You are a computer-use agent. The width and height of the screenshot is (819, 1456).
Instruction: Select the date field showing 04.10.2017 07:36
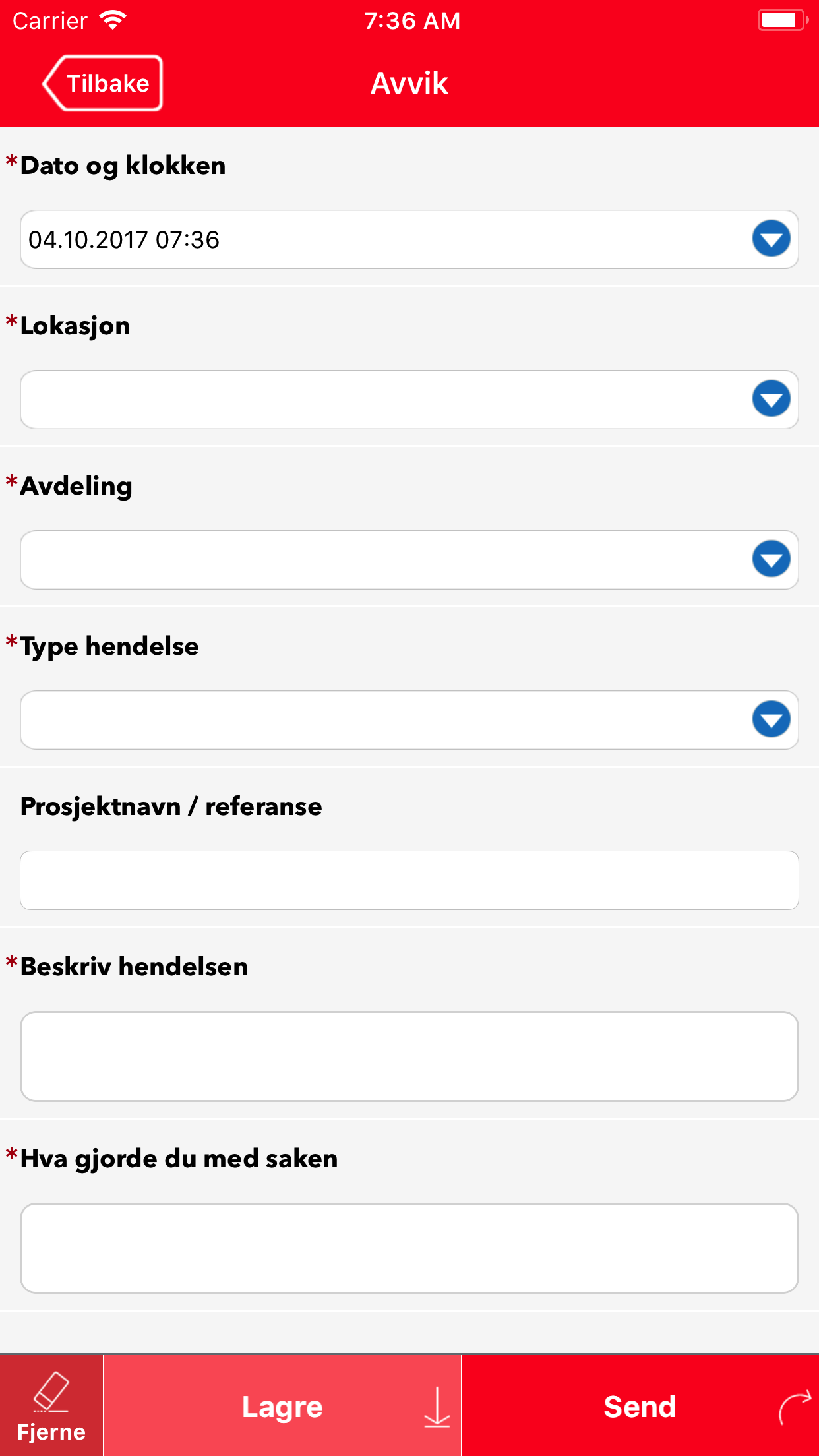pos(409,239)
